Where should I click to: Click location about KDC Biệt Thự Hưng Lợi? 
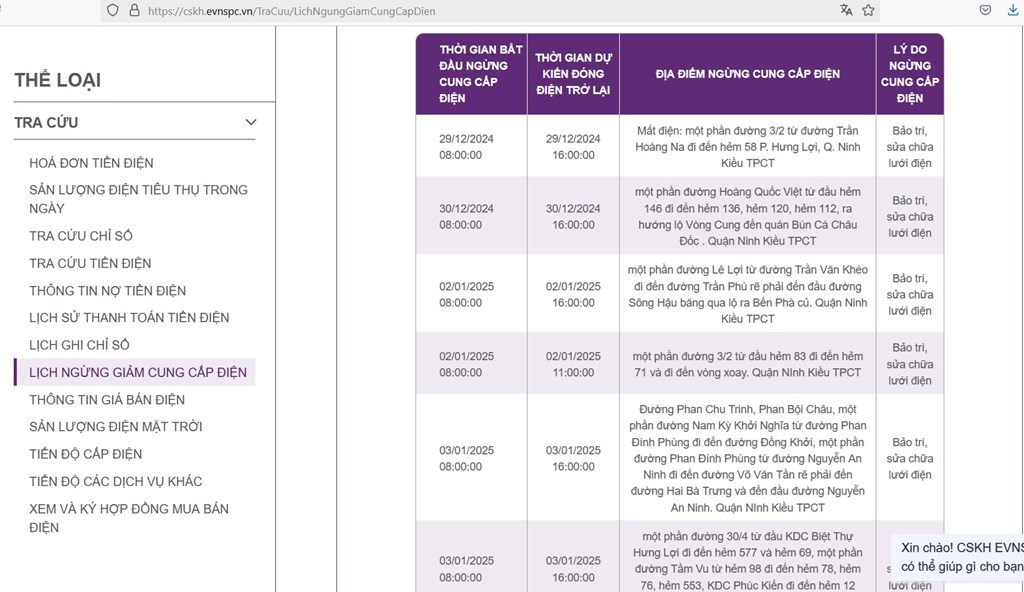click(748, 561)
